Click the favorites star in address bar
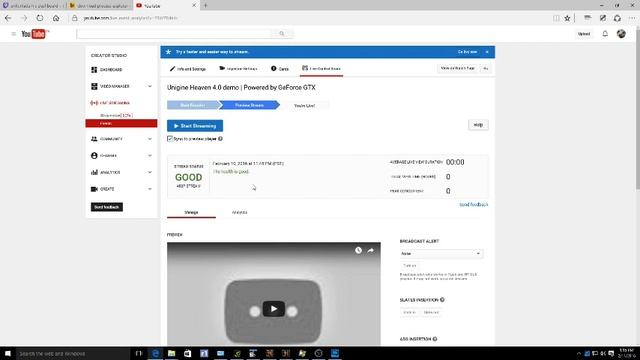The height and width of the screenshot is (360, 640). coord(567,18)
